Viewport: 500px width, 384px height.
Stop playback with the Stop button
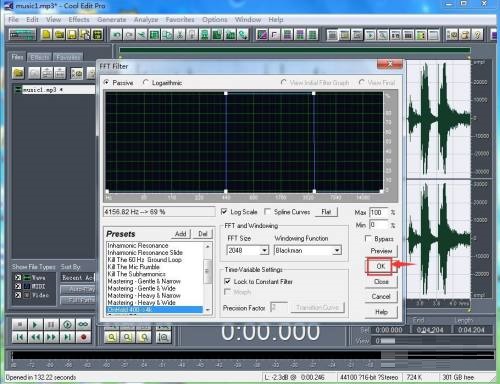(19, 324)
